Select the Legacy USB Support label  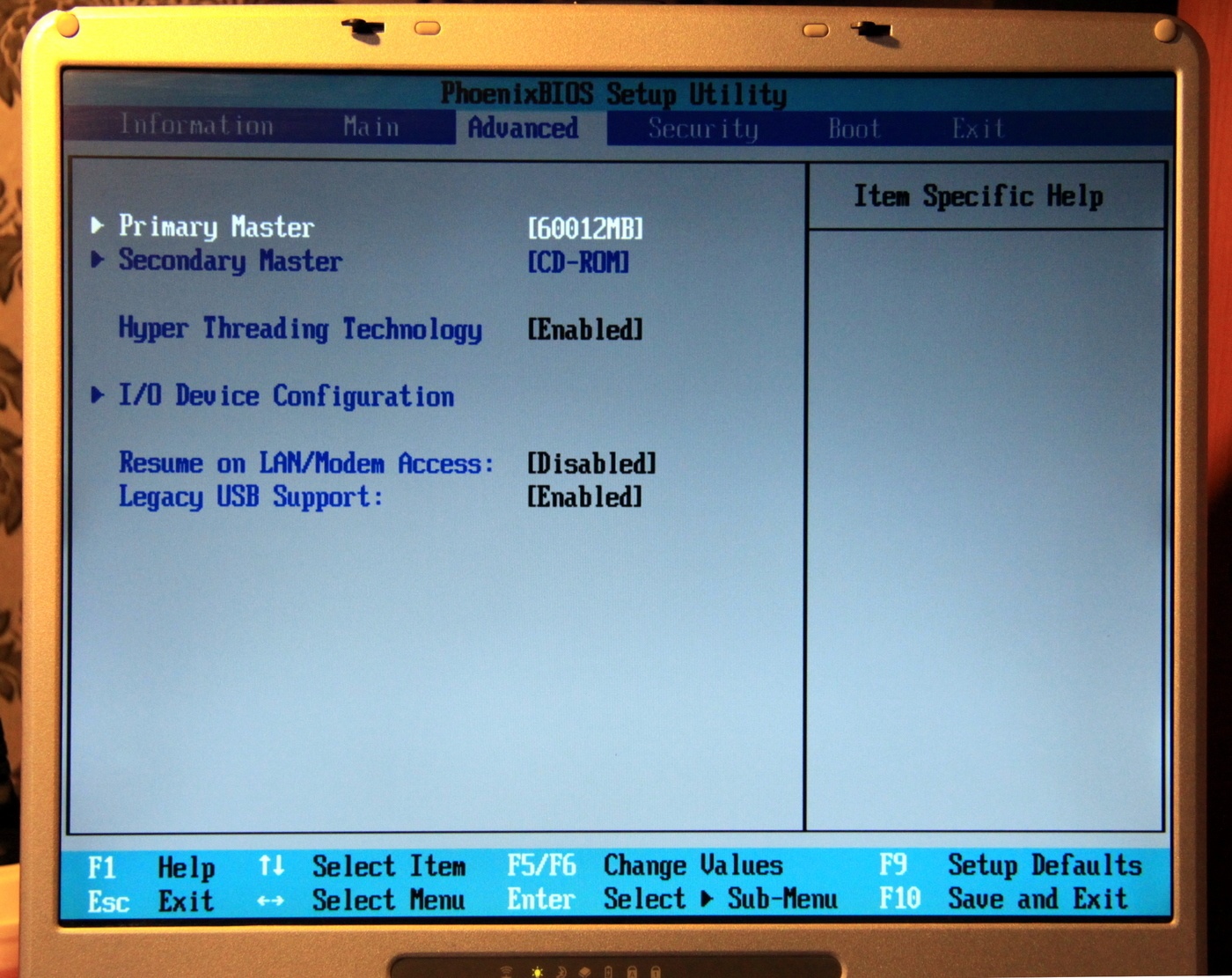coord(252,497)
